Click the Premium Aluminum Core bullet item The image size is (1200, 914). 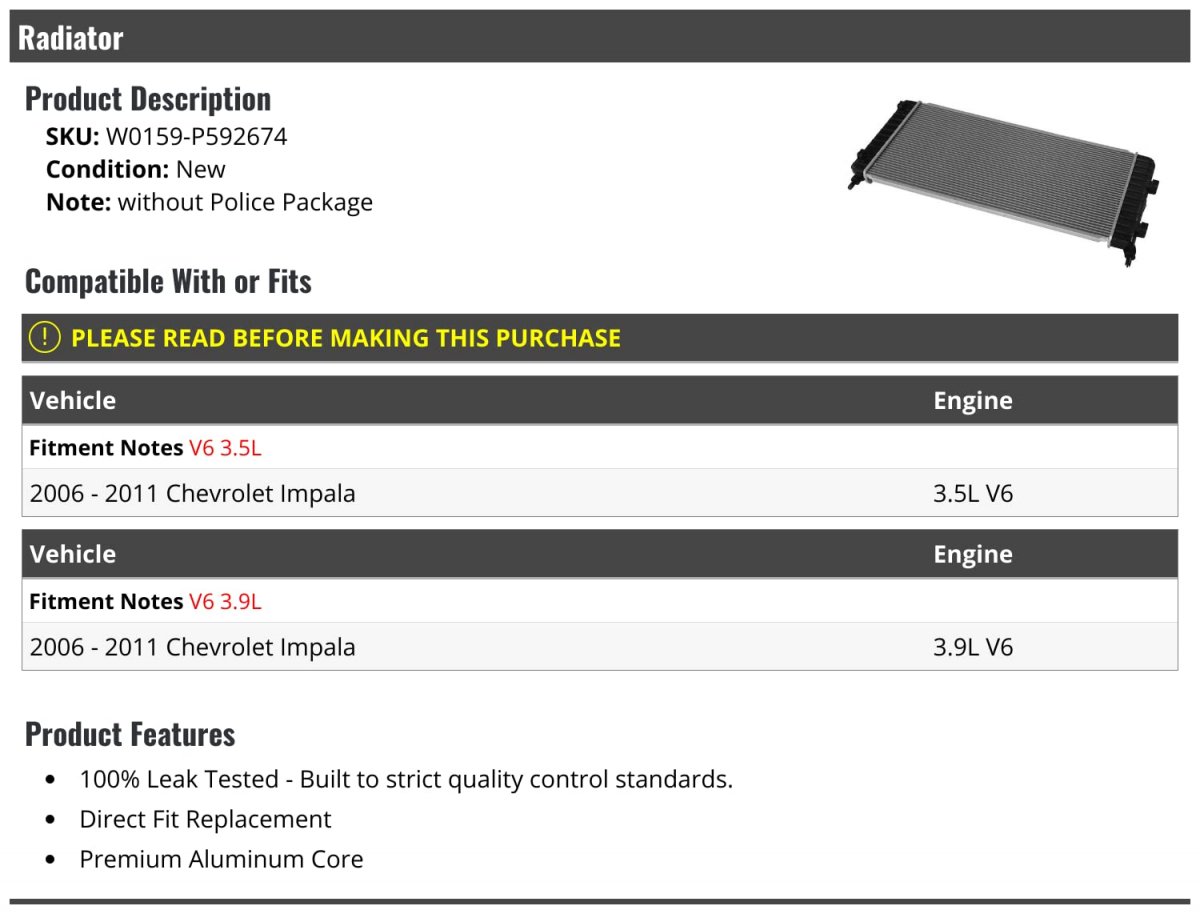coord(221,859)
